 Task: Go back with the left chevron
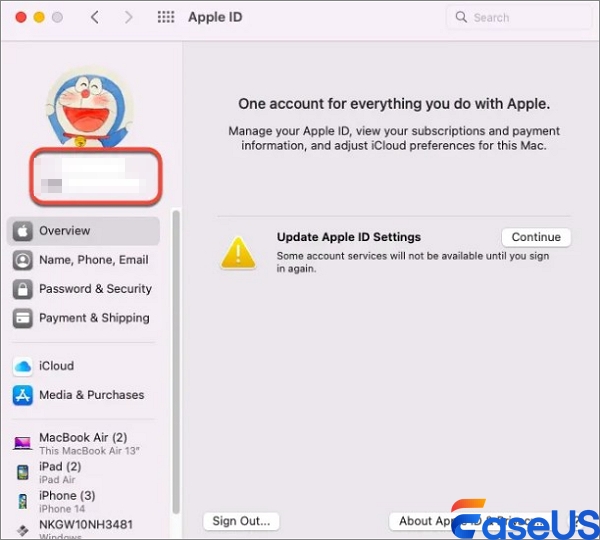95,17
